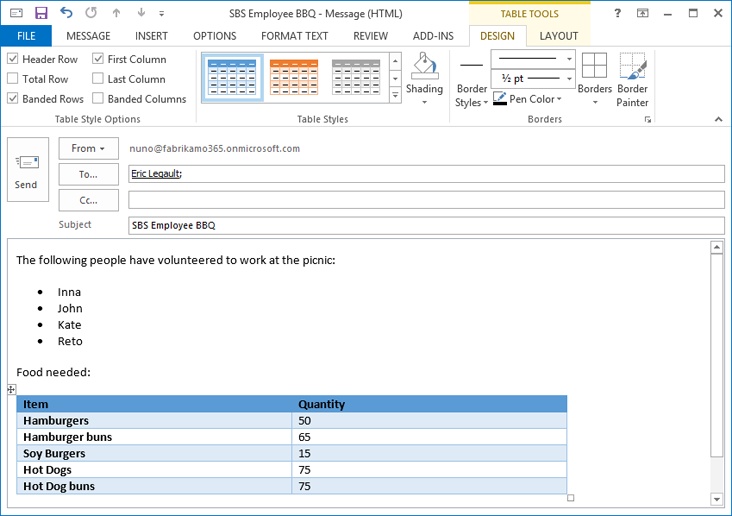Click the message body scroll down arrow
Viewport: 732px width, 516px height.
pyautogui.click(x=717, y=499)
